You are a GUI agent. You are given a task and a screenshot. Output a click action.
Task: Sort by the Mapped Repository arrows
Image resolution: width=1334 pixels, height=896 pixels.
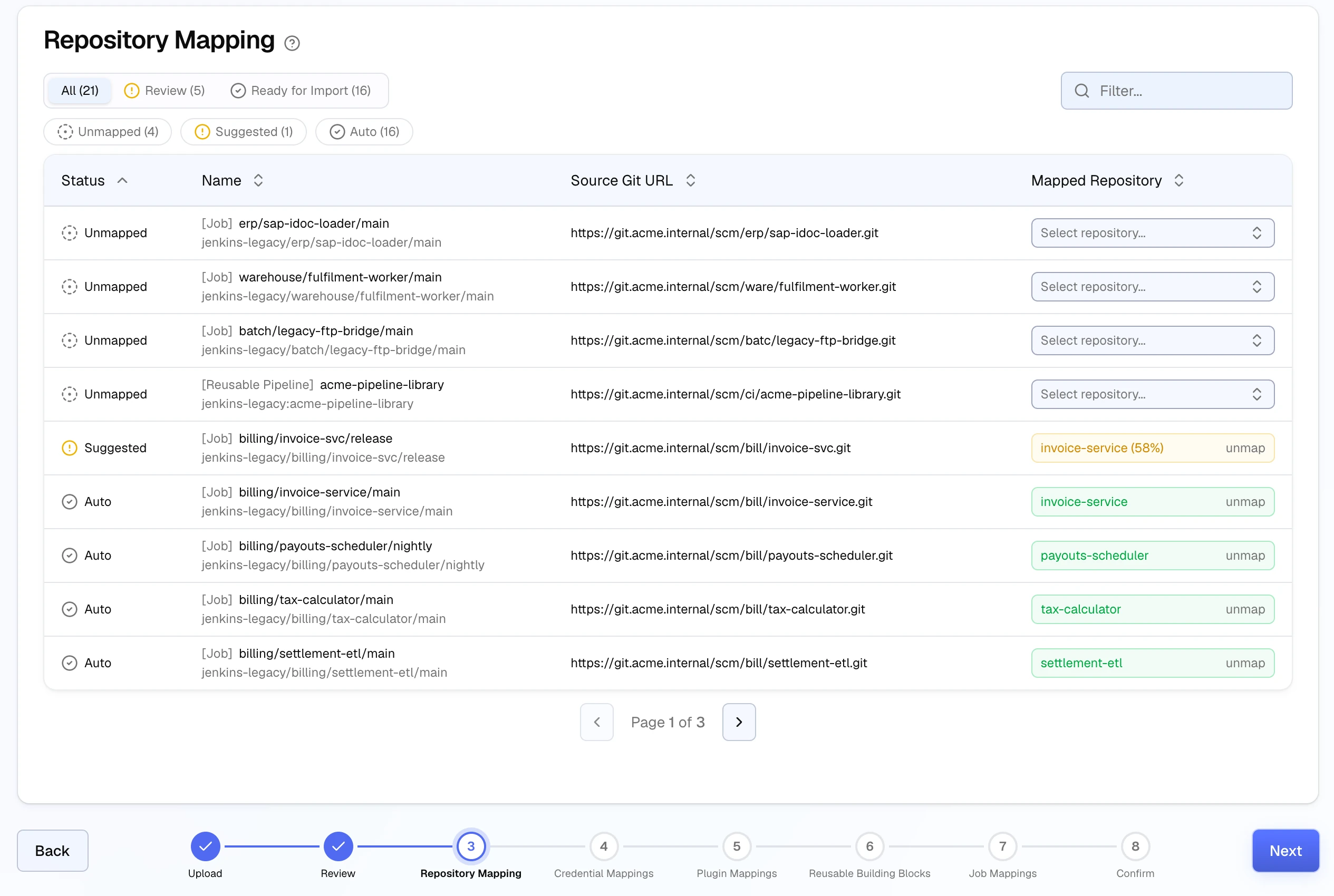1178,181
